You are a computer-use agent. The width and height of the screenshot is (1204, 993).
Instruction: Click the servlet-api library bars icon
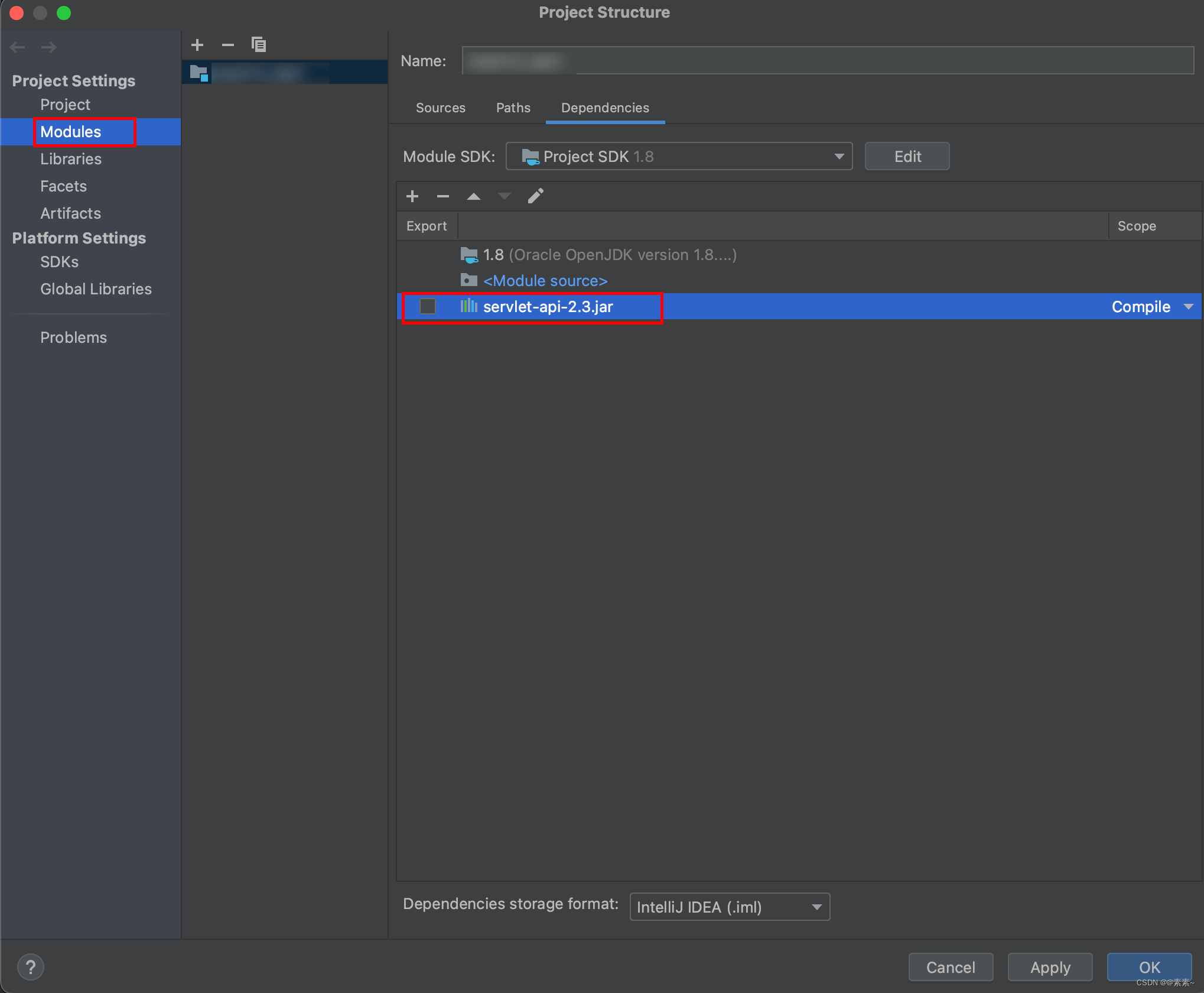[x=469, y=306]
